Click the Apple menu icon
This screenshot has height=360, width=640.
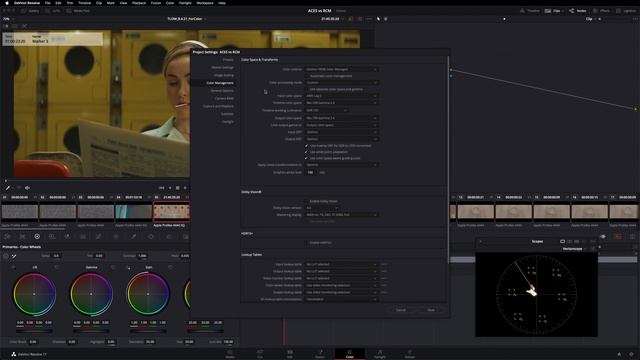(x=7, y=3)
